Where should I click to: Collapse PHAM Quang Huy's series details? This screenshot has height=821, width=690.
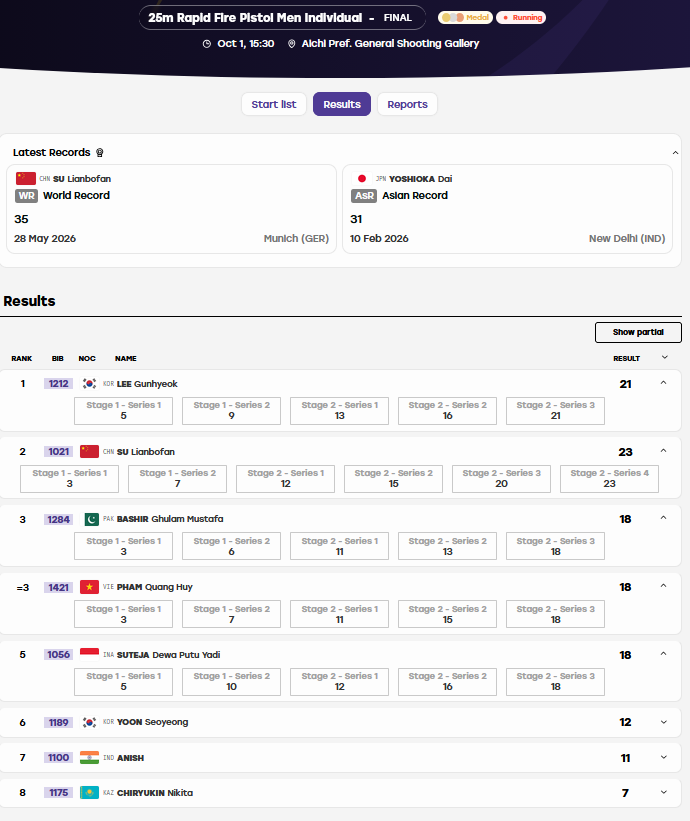click(663, 586)
